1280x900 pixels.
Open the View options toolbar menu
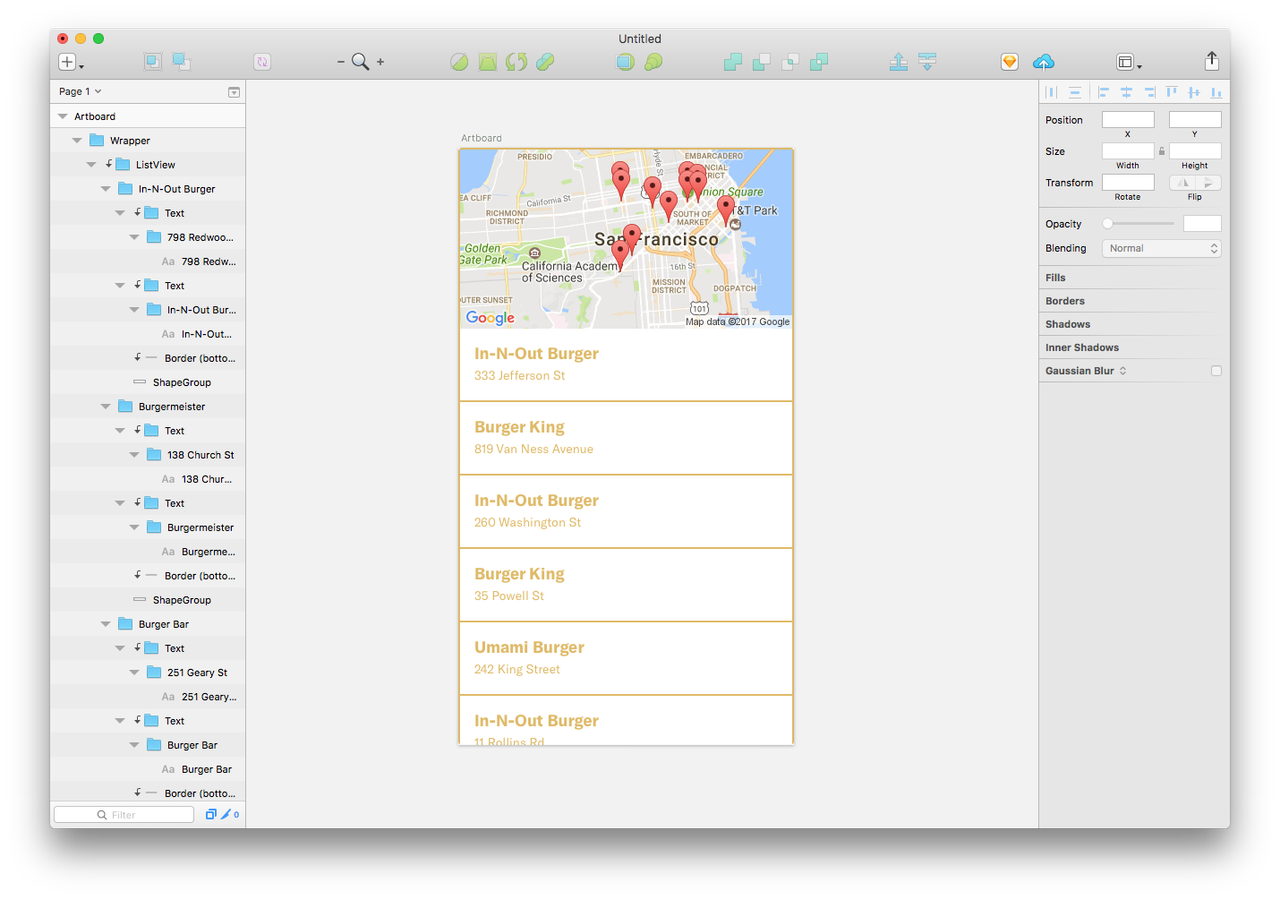[x=1129, y=62]
